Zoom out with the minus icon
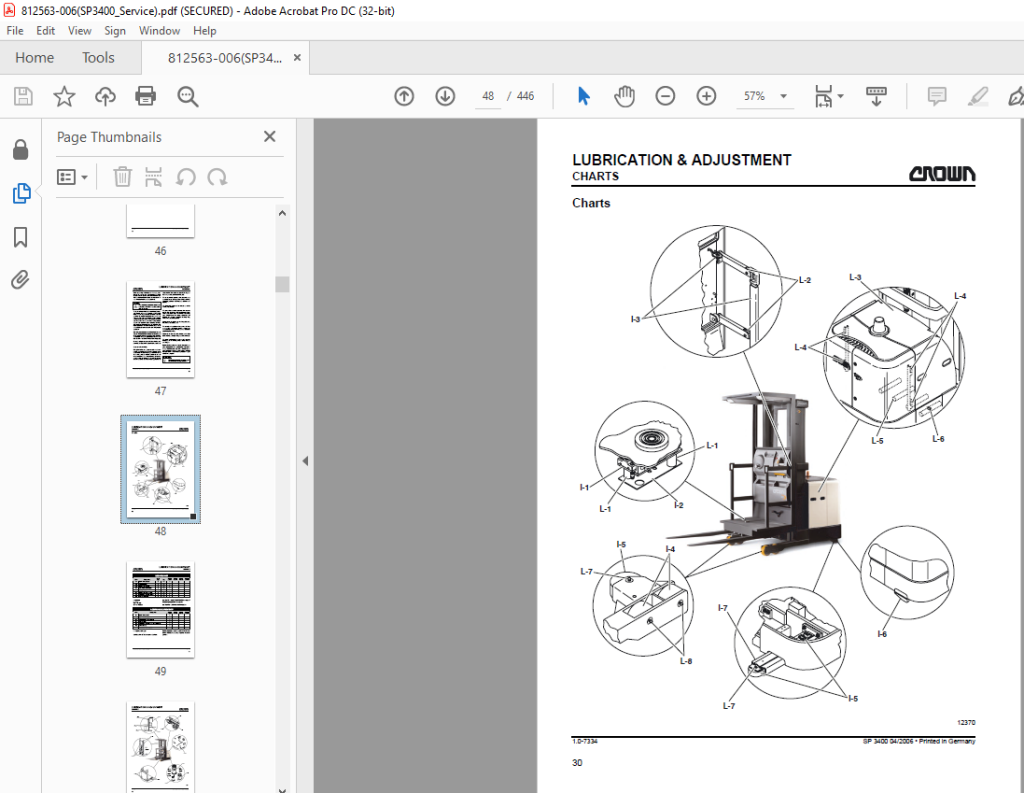 point(665,97)
